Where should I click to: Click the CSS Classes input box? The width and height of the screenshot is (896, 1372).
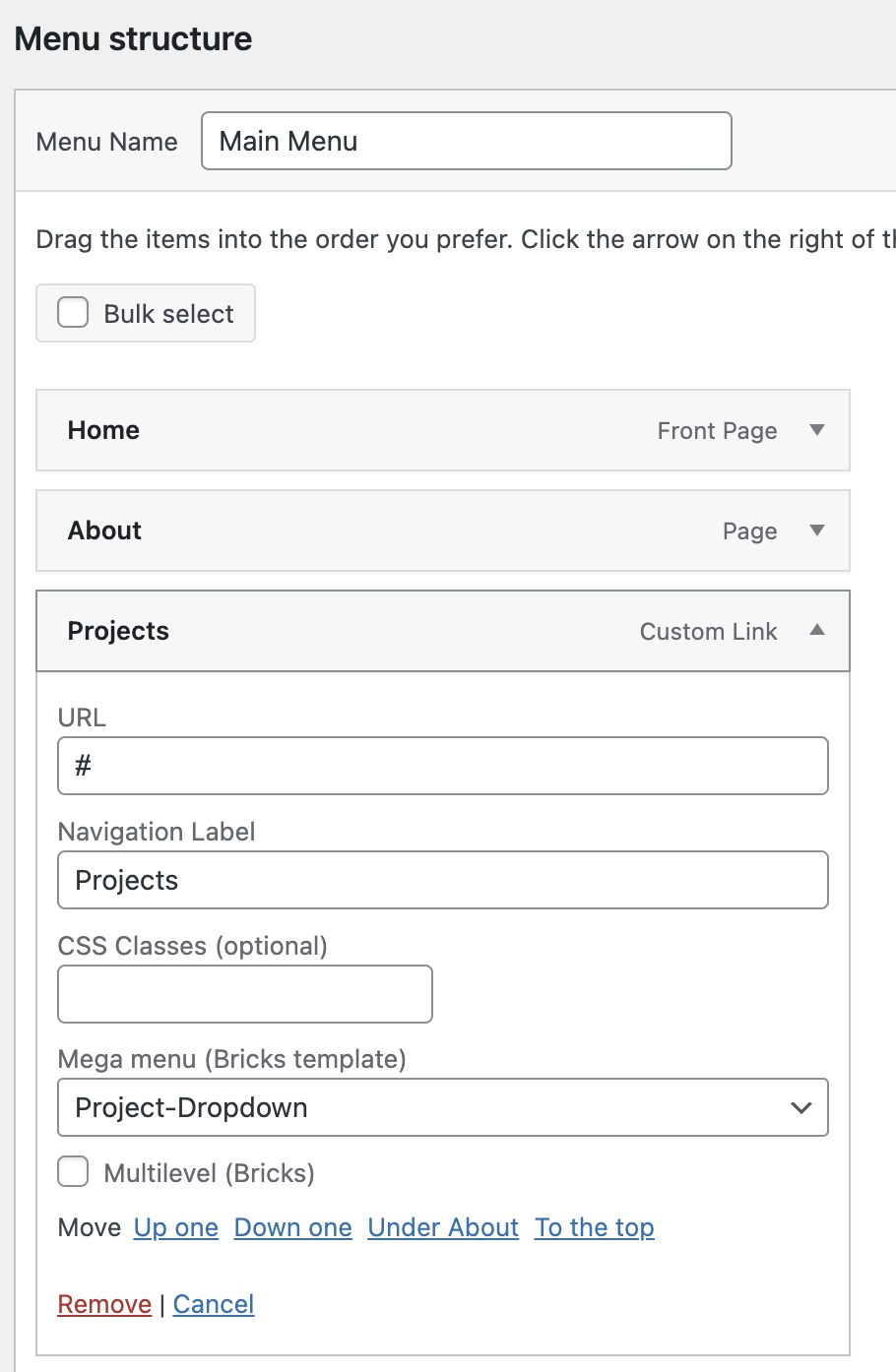tap(245, 994)
